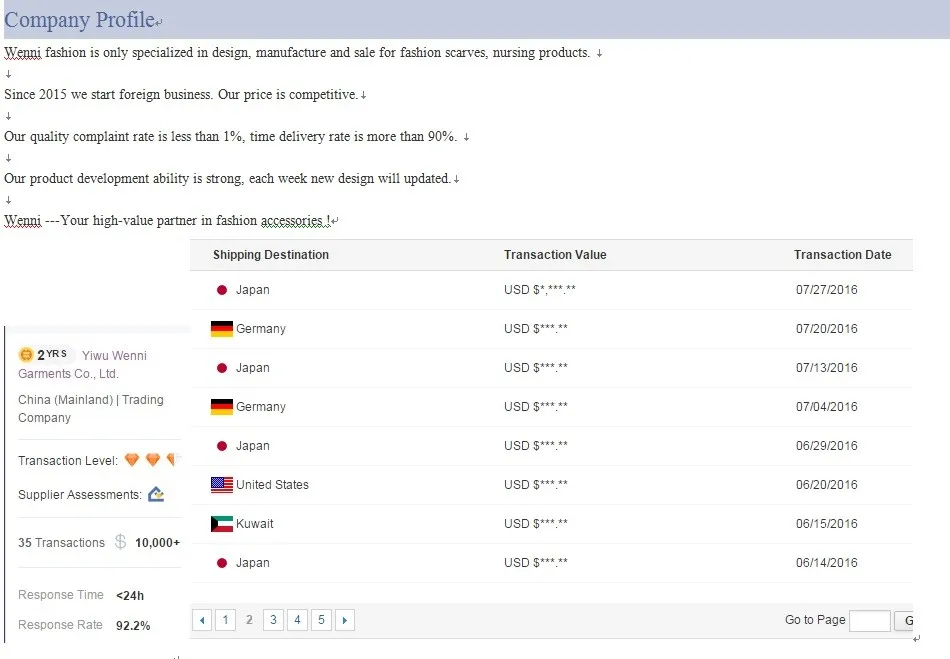Click the Supplier Assessments badge icon
Image resolution: width=950 pixels, height=659 pixels.
pyautogui.click(x=156, y=494)
